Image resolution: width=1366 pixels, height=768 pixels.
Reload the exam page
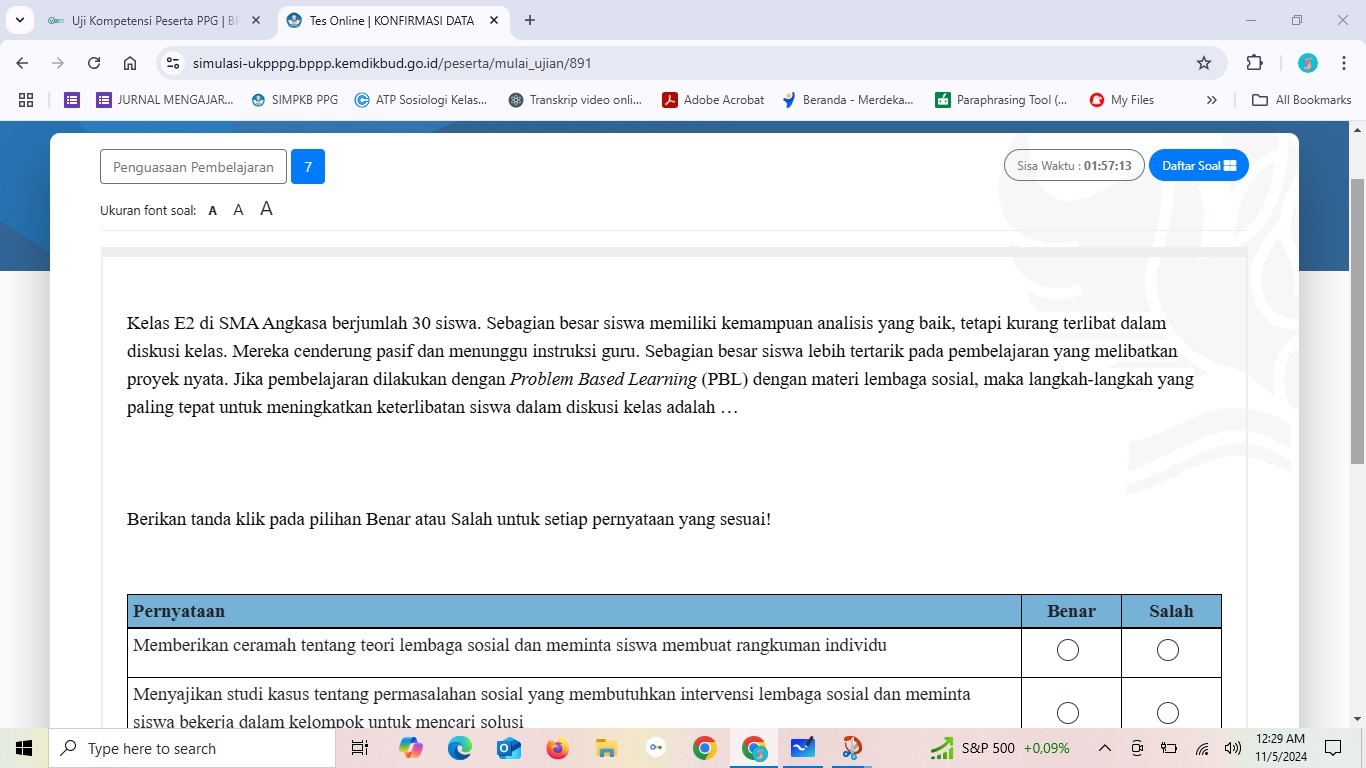pyautogui.click(x=94, y=63)
